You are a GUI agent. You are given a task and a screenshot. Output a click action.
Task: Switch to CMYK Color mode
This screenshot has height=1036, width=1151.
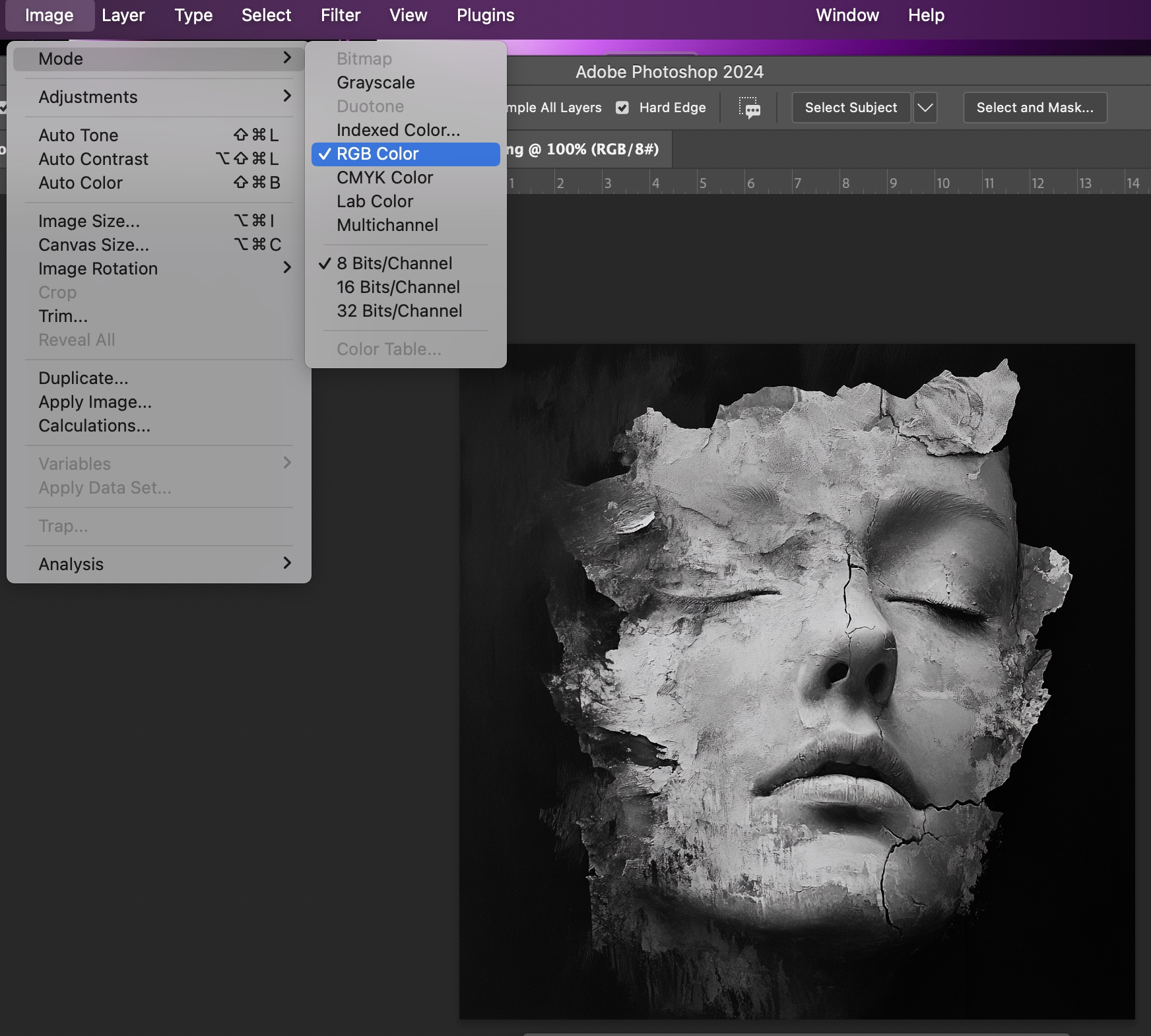click(406, 178)
